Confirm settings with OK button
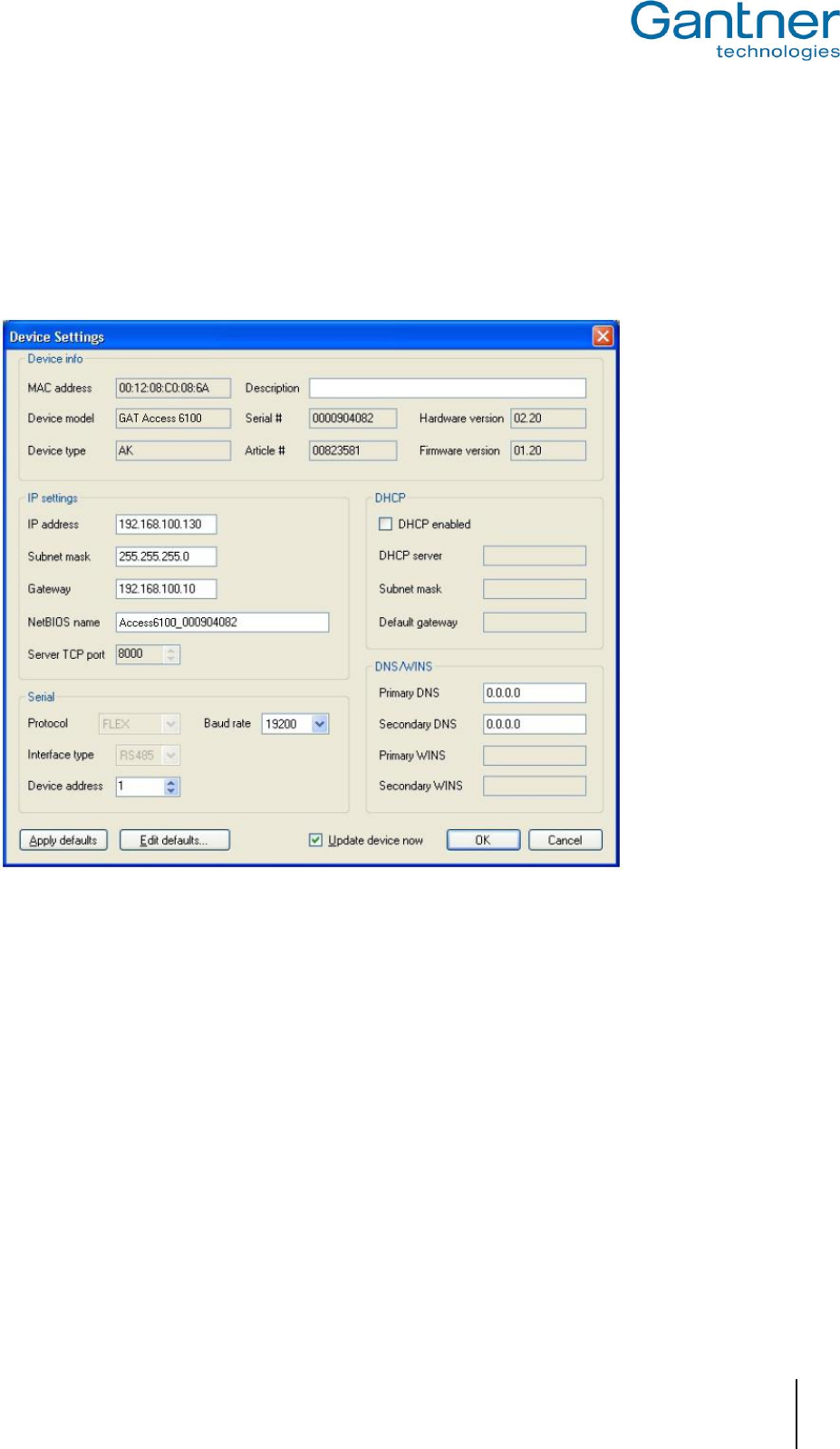840x1449 pixels. (x=483, y=840)
